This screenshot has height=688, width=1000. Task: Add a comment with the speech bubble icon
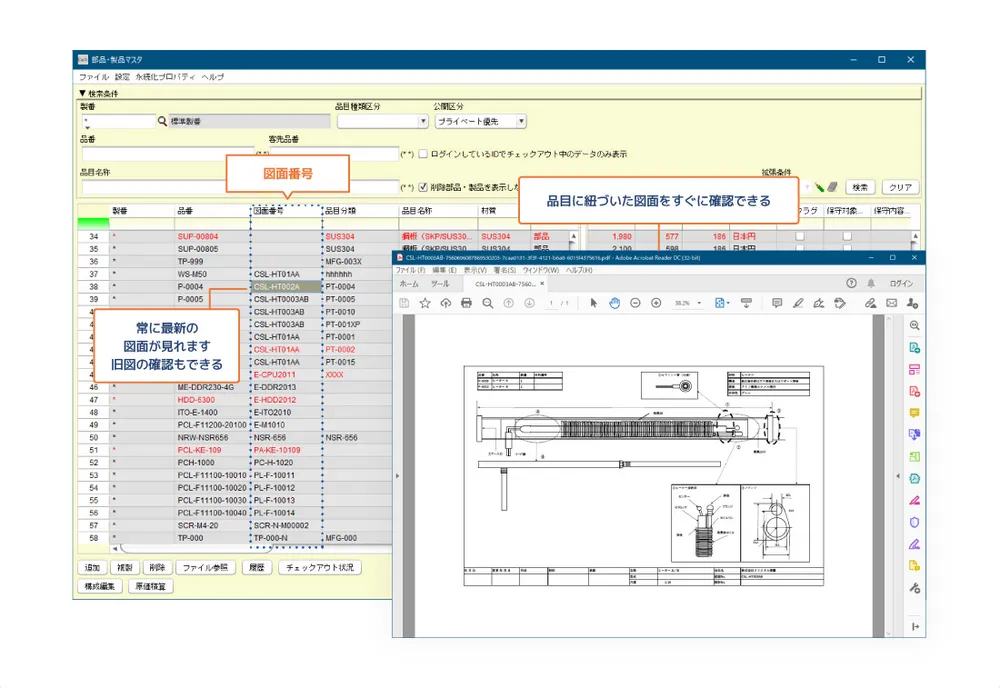[777, 304]
